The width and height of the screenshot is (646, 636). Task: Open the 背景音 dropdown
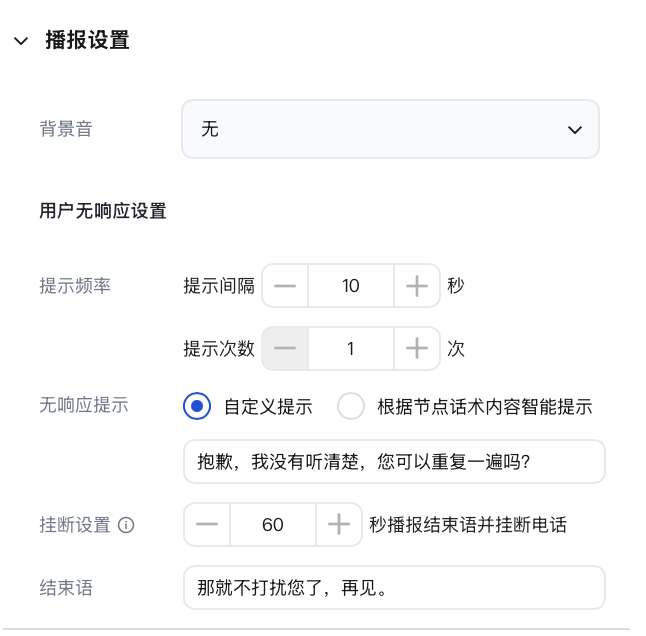coord(390,129)
